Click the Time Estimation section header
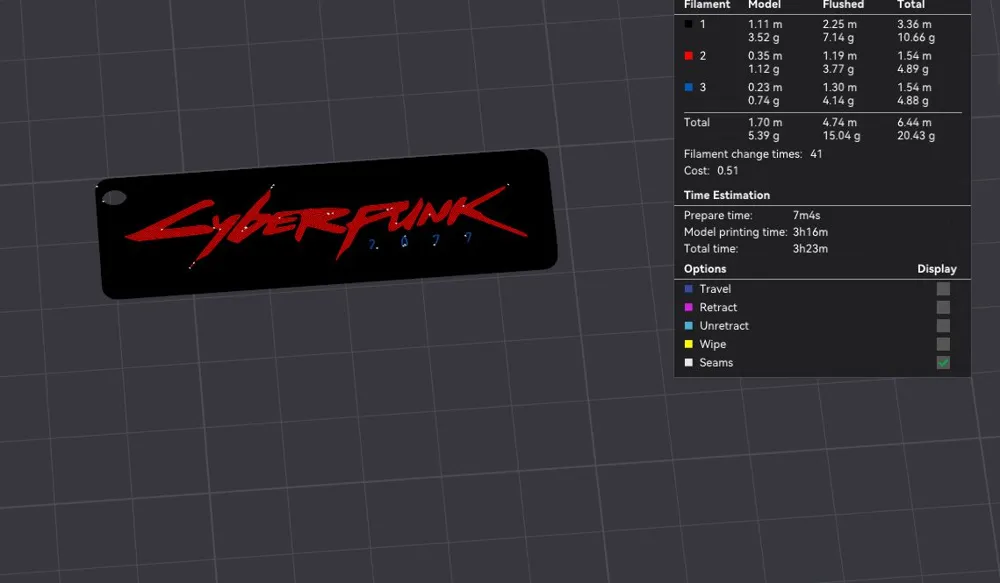 point(726,195)
